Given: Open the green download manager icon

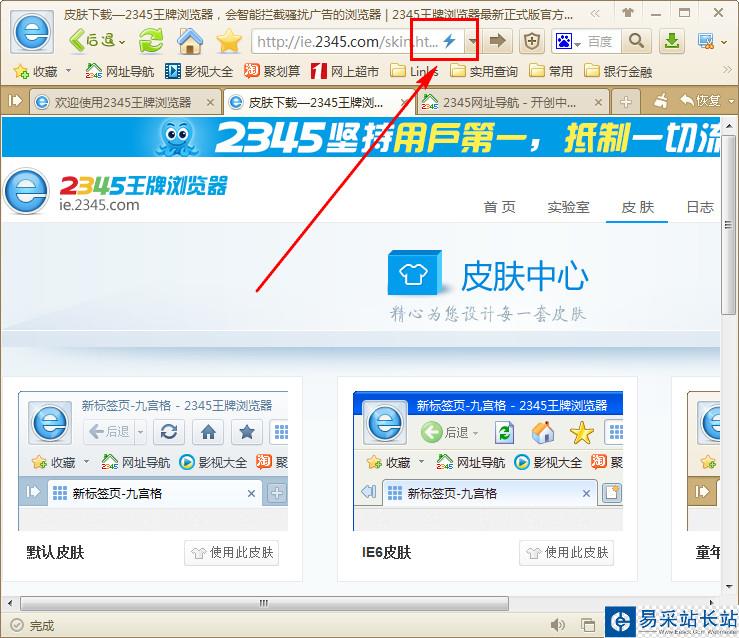Looking at the screenshot, I should point(671,41).
